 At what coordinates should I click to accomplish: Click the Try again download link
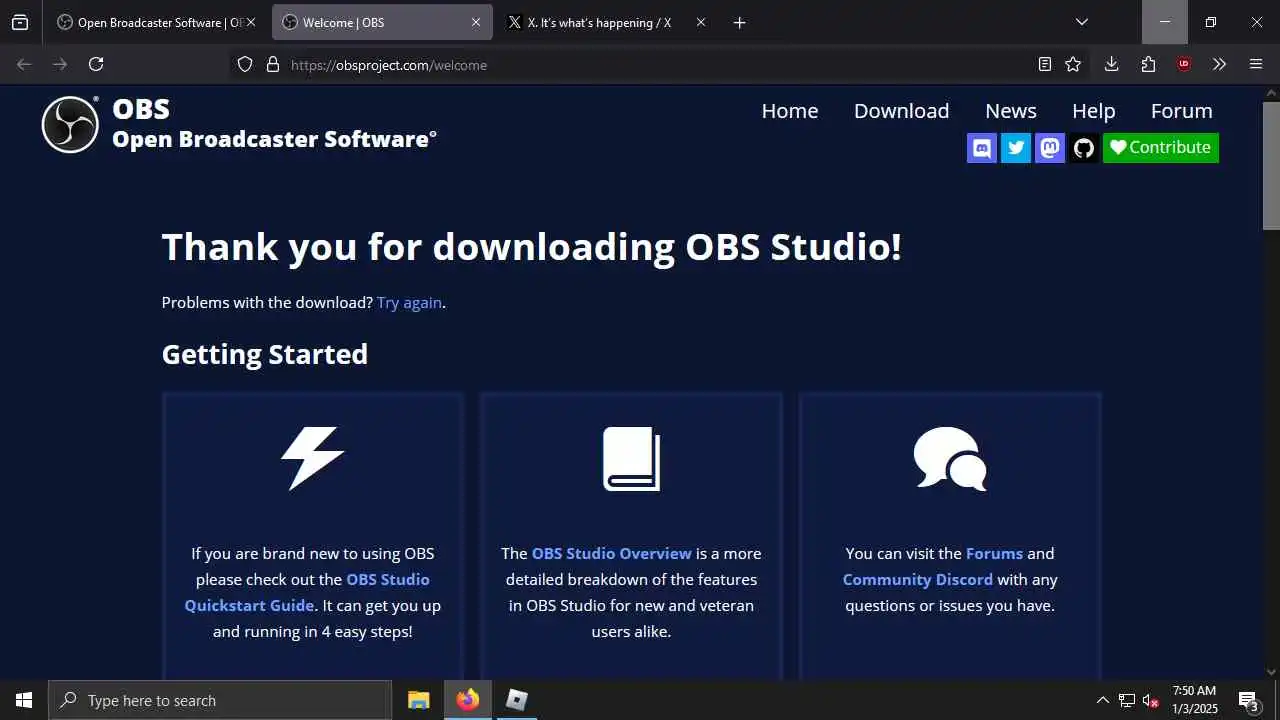pyautogui.click(x=409, y=302)
